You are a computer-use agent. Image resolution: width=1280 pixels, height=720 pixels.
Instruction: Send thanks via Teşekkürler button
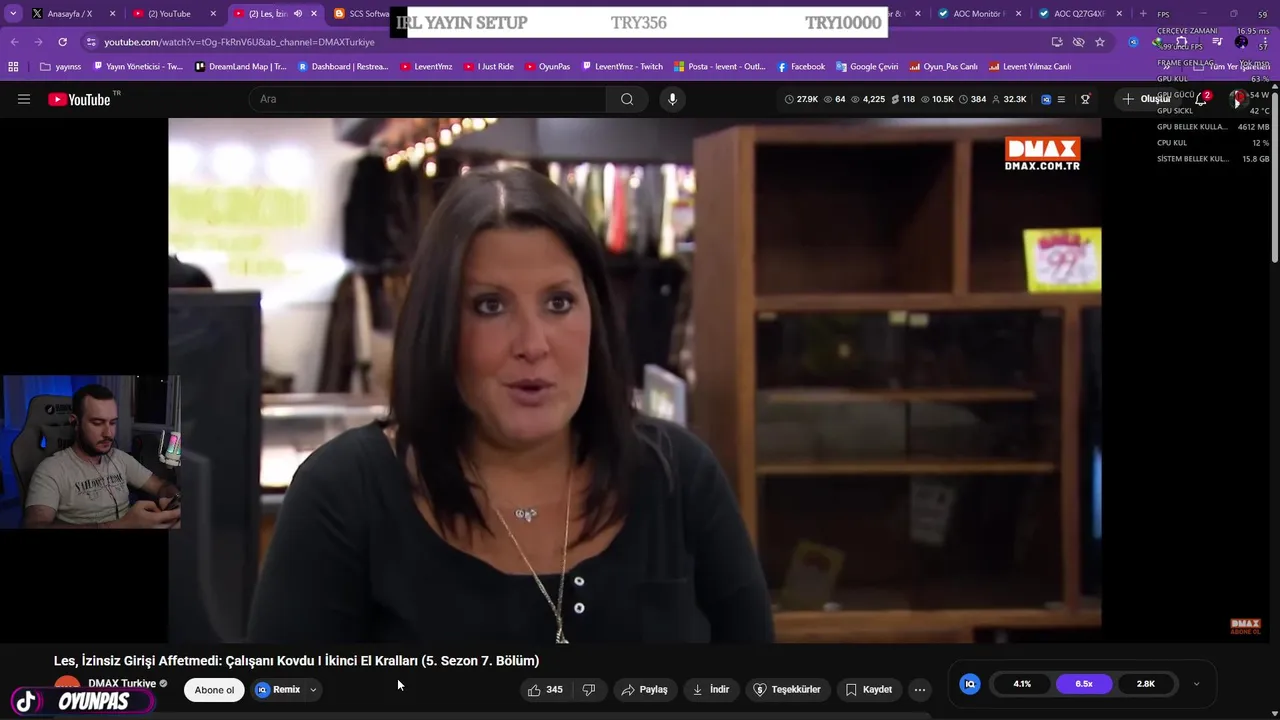(787, 690)
